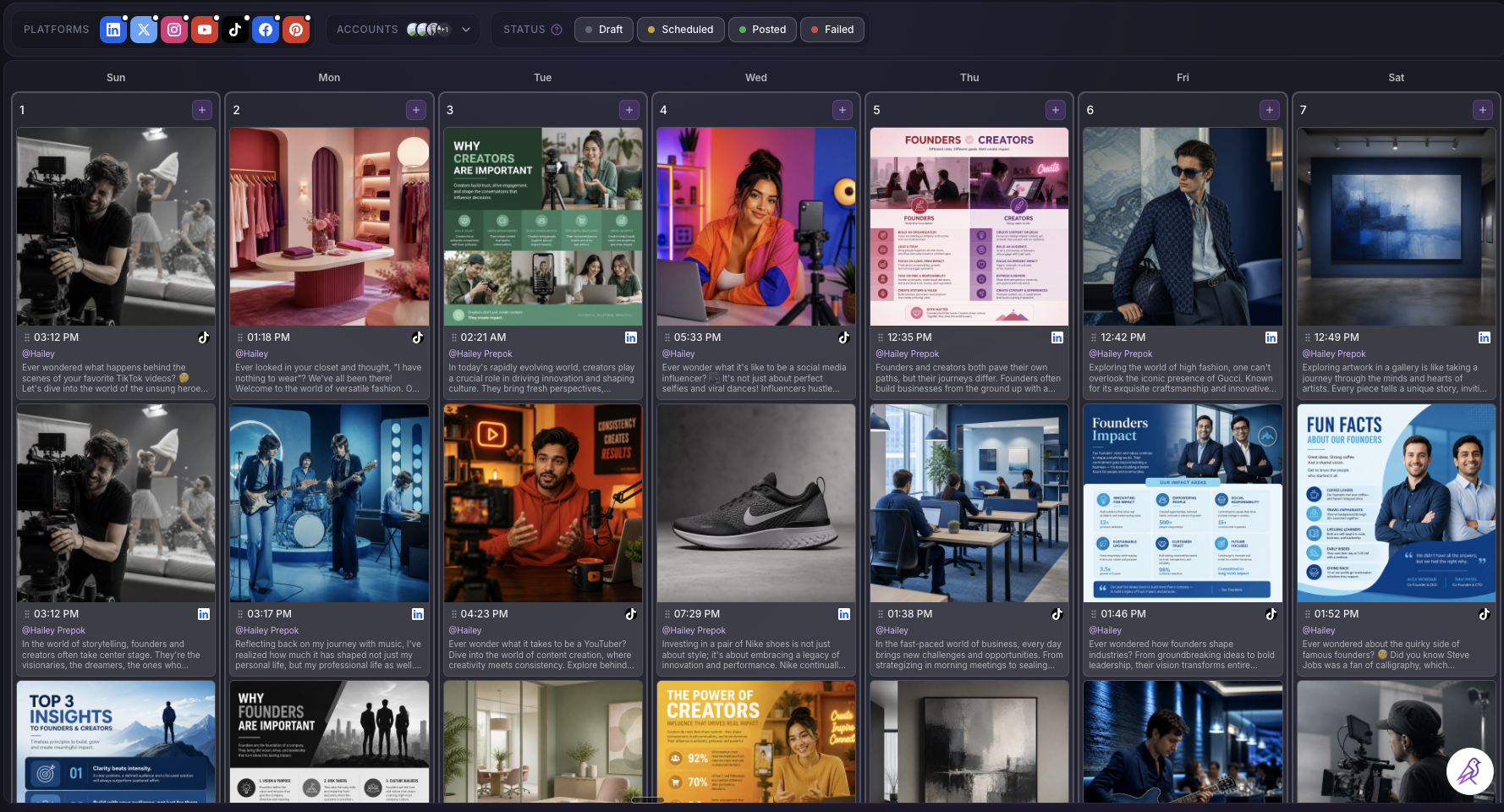Click LinkedIn icon on the 07:29 PM post
The image size is (1504, 812).
[x=843, y=614]
